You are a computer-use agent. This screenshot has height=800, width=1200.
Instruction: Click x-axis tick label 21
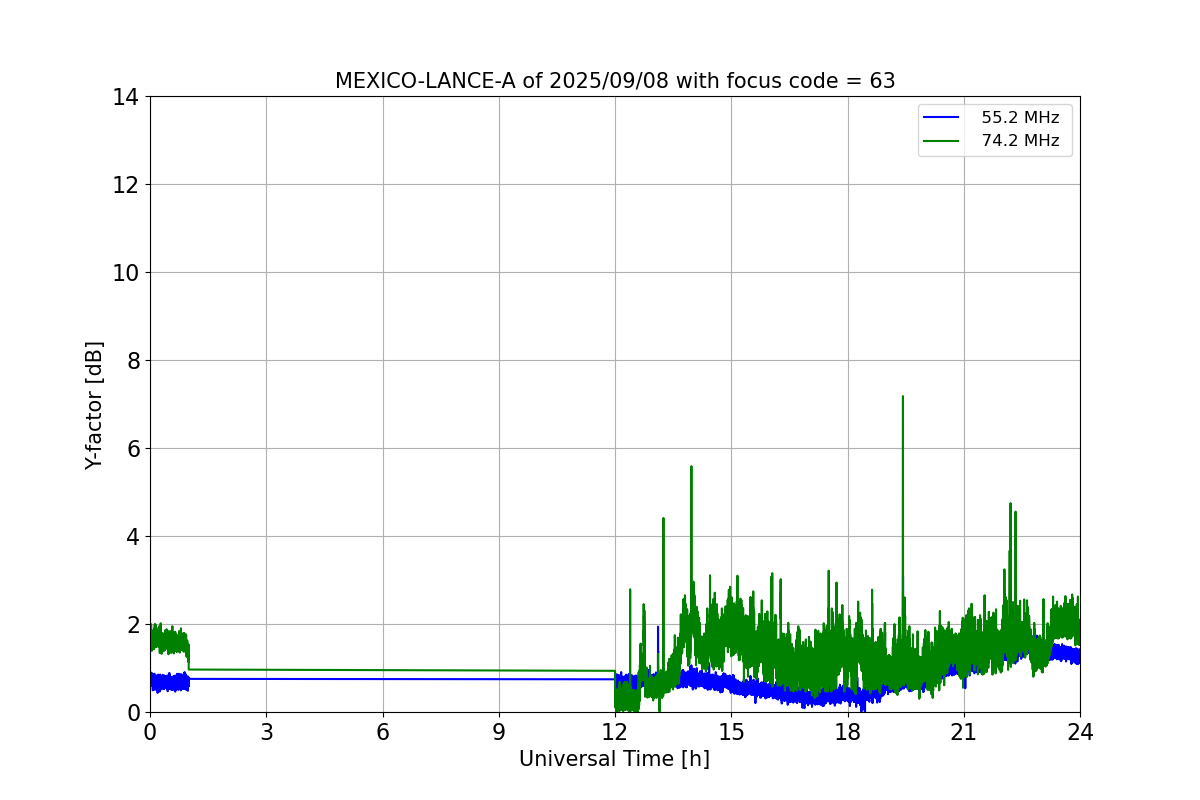(x=964, y=732)
